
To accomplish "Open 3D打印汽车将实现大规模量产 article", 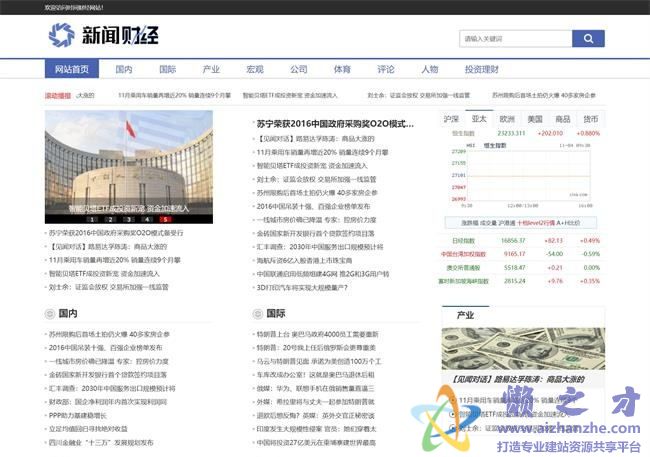I will 302,287.
